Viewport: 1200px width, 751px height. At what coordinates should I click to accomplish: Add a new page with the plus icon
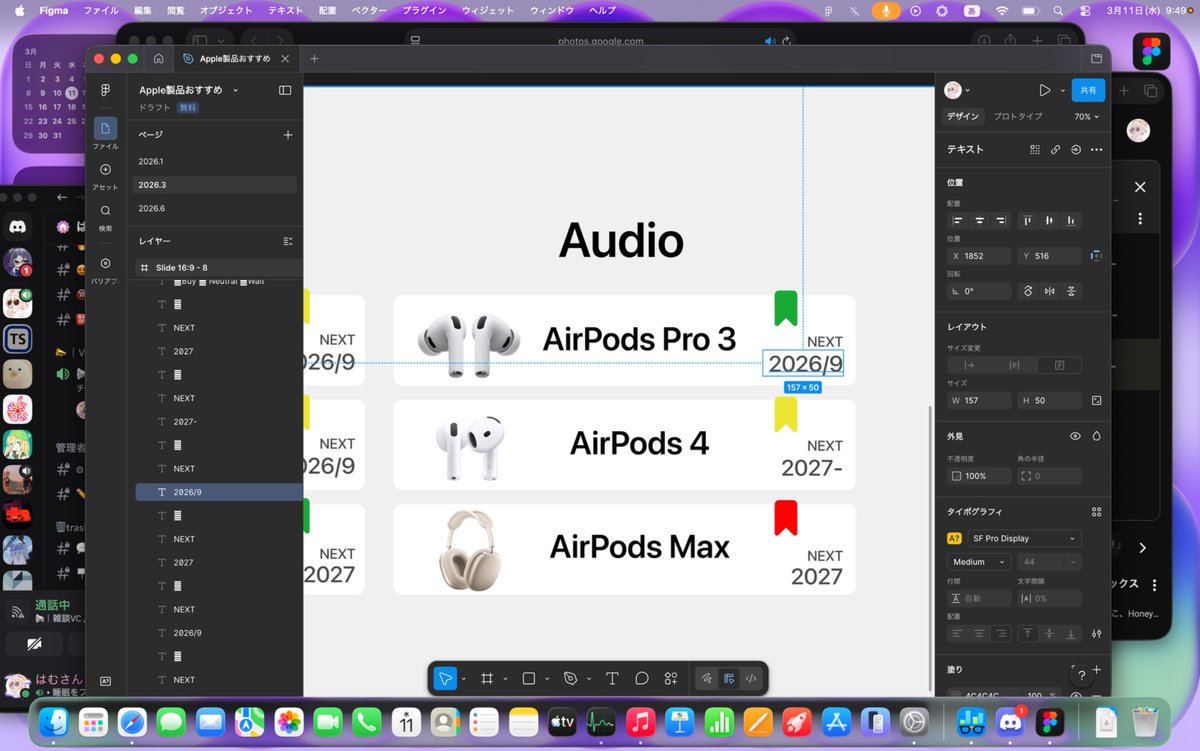[288, 134]
